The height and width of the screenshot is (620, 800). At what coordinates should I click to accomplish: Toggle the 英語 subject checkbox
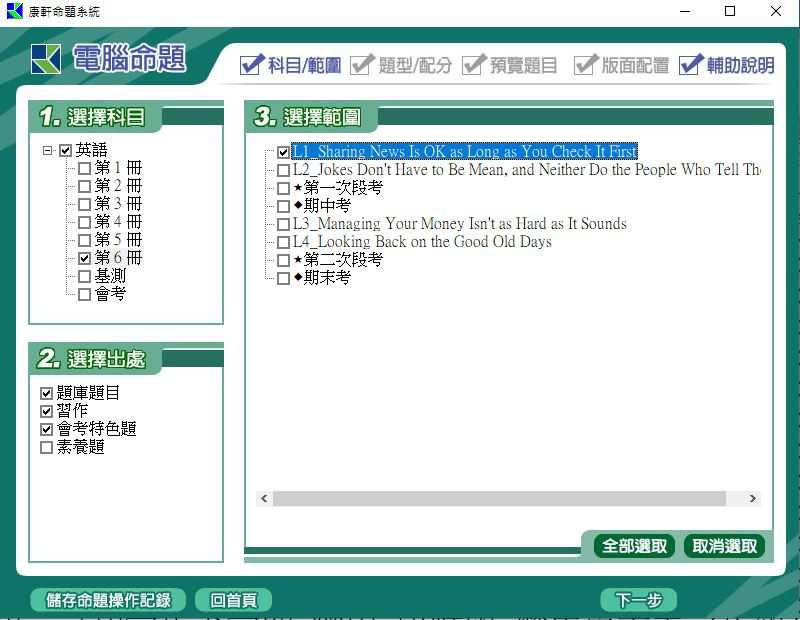65,151
